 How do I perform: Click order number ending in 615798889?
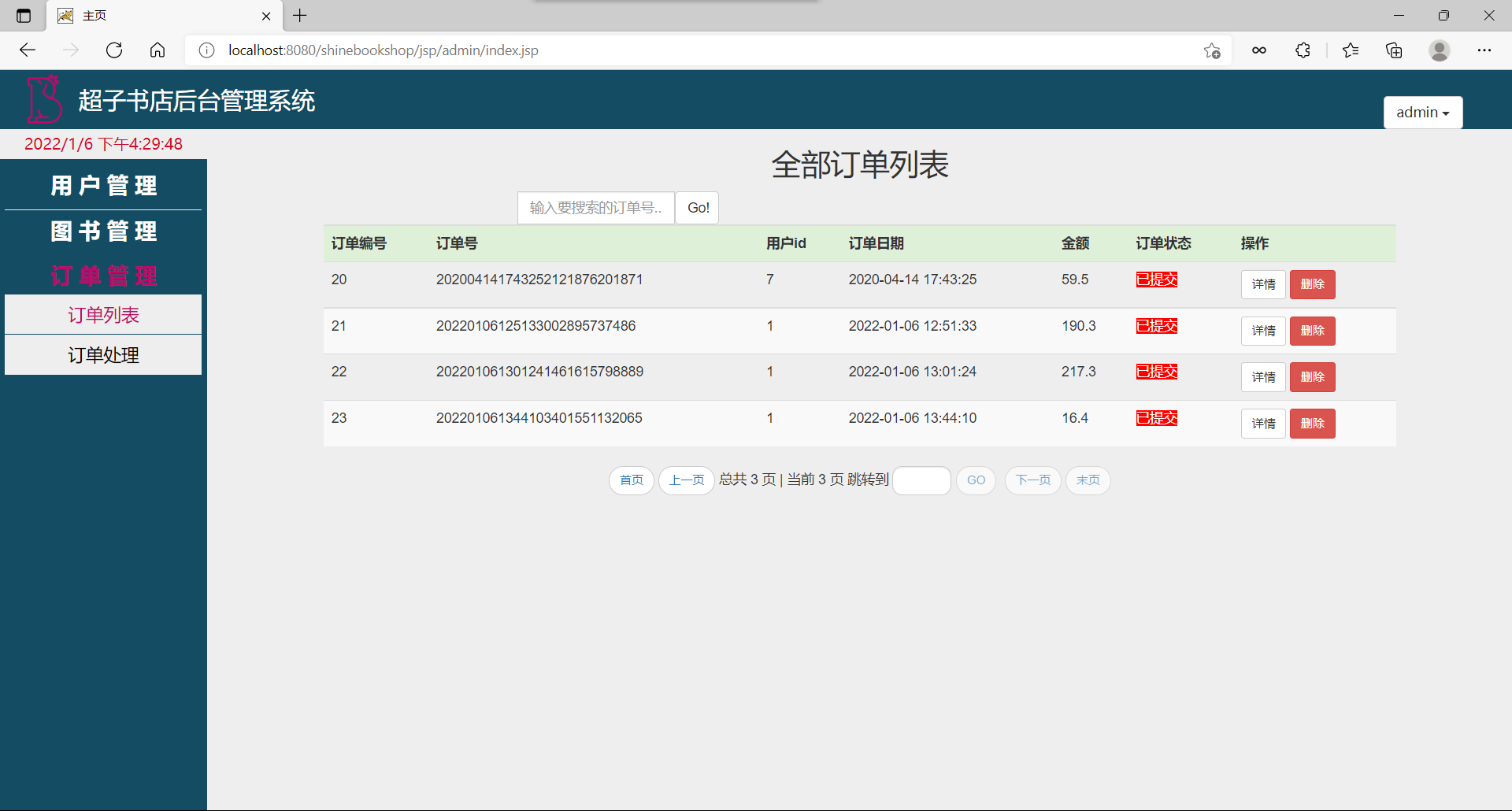point(539,372)
